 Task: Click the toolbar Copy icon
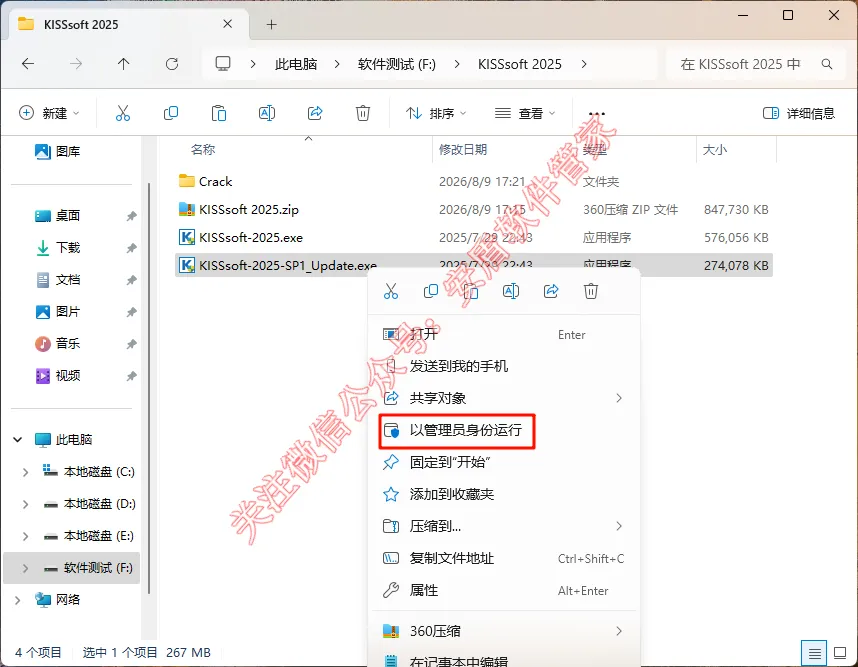(x=171, y=113)
